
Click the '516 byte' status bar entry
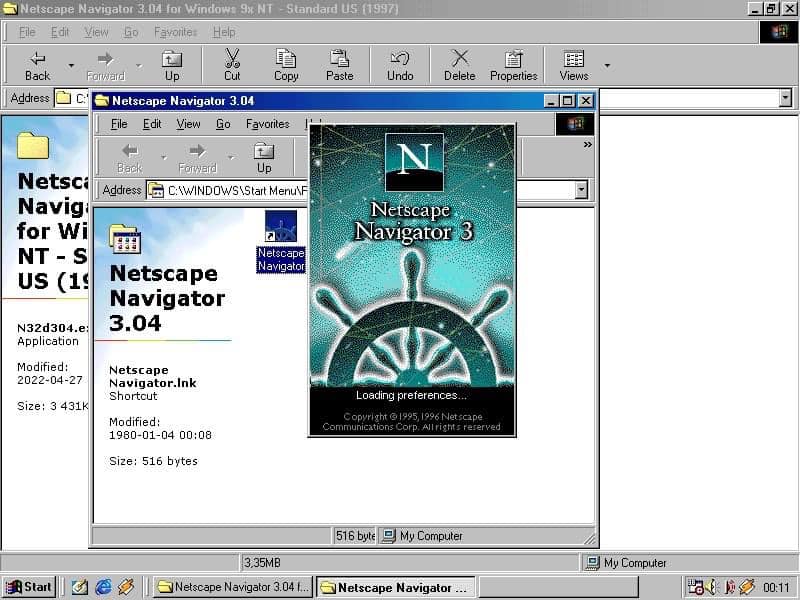click(x=355, y=536)
